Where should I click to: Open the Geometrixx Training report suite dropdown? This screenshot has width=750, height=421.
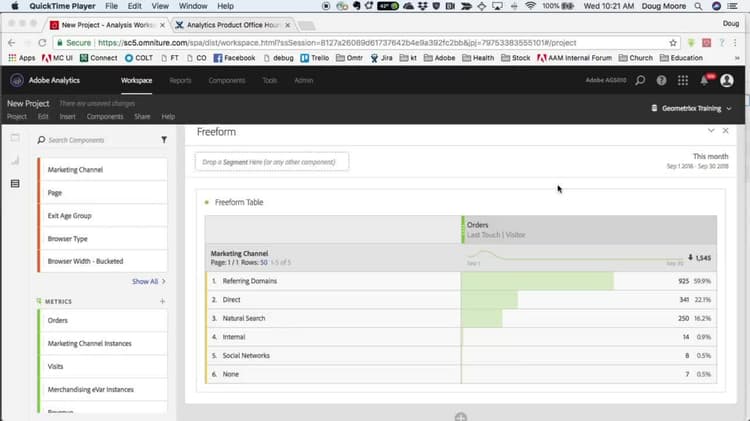point(692,109)
